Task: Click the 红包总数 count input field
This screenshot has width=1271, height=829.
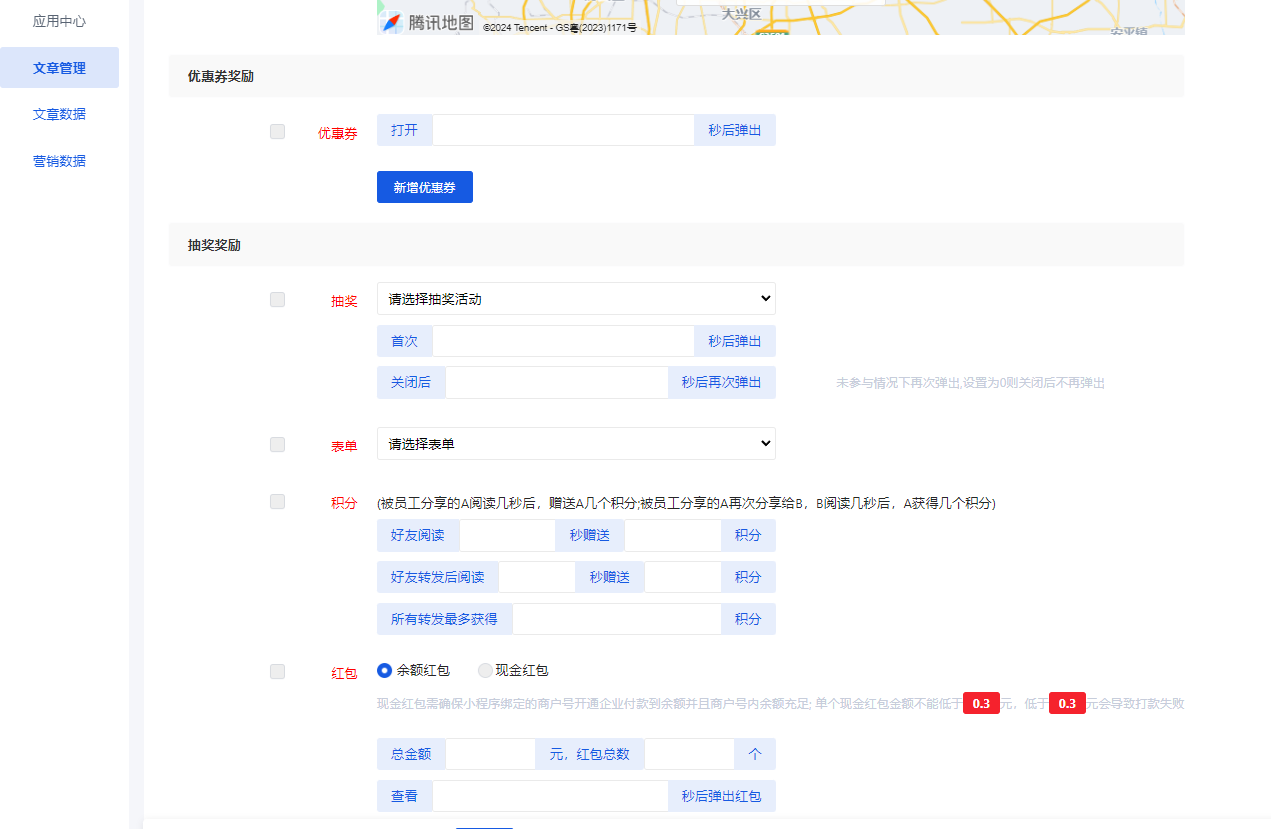Action: pyautogui.click(x=689, y=753)
